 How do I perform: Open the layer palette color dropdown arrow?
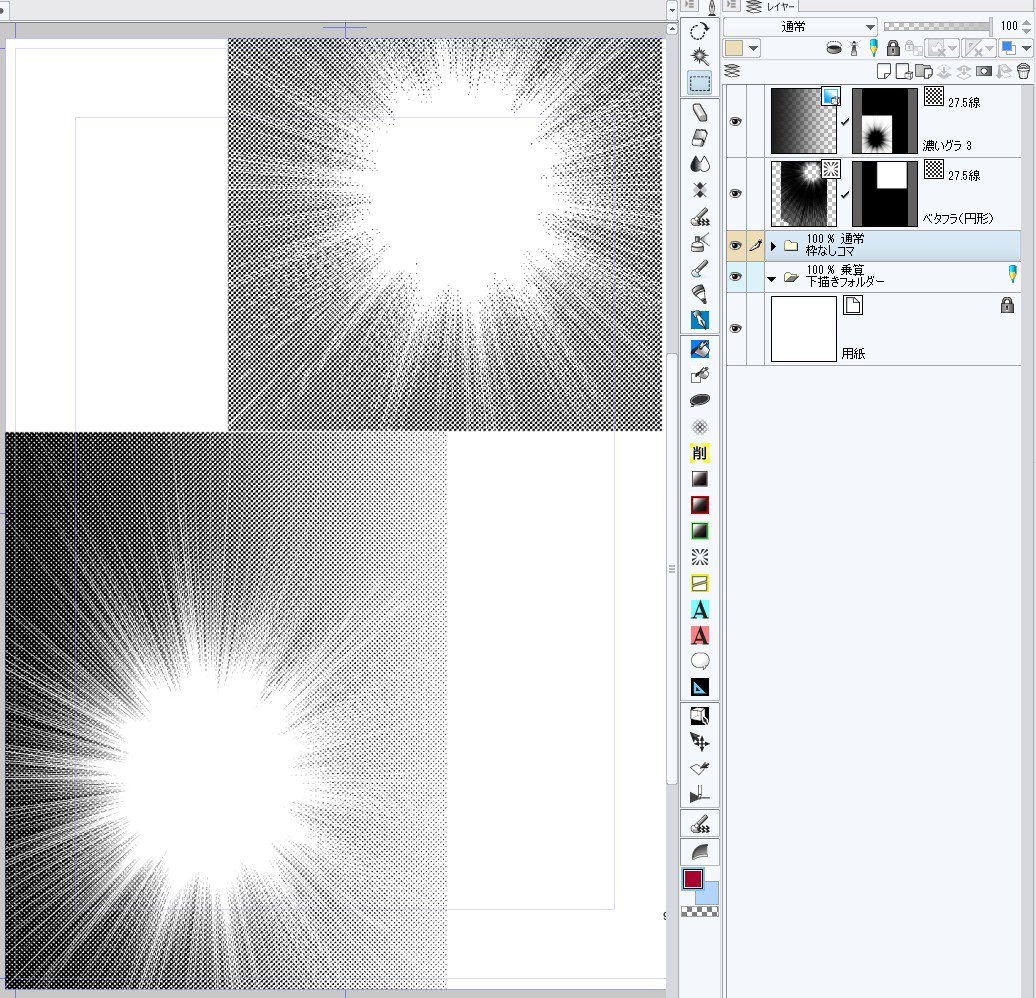point(753,48)
